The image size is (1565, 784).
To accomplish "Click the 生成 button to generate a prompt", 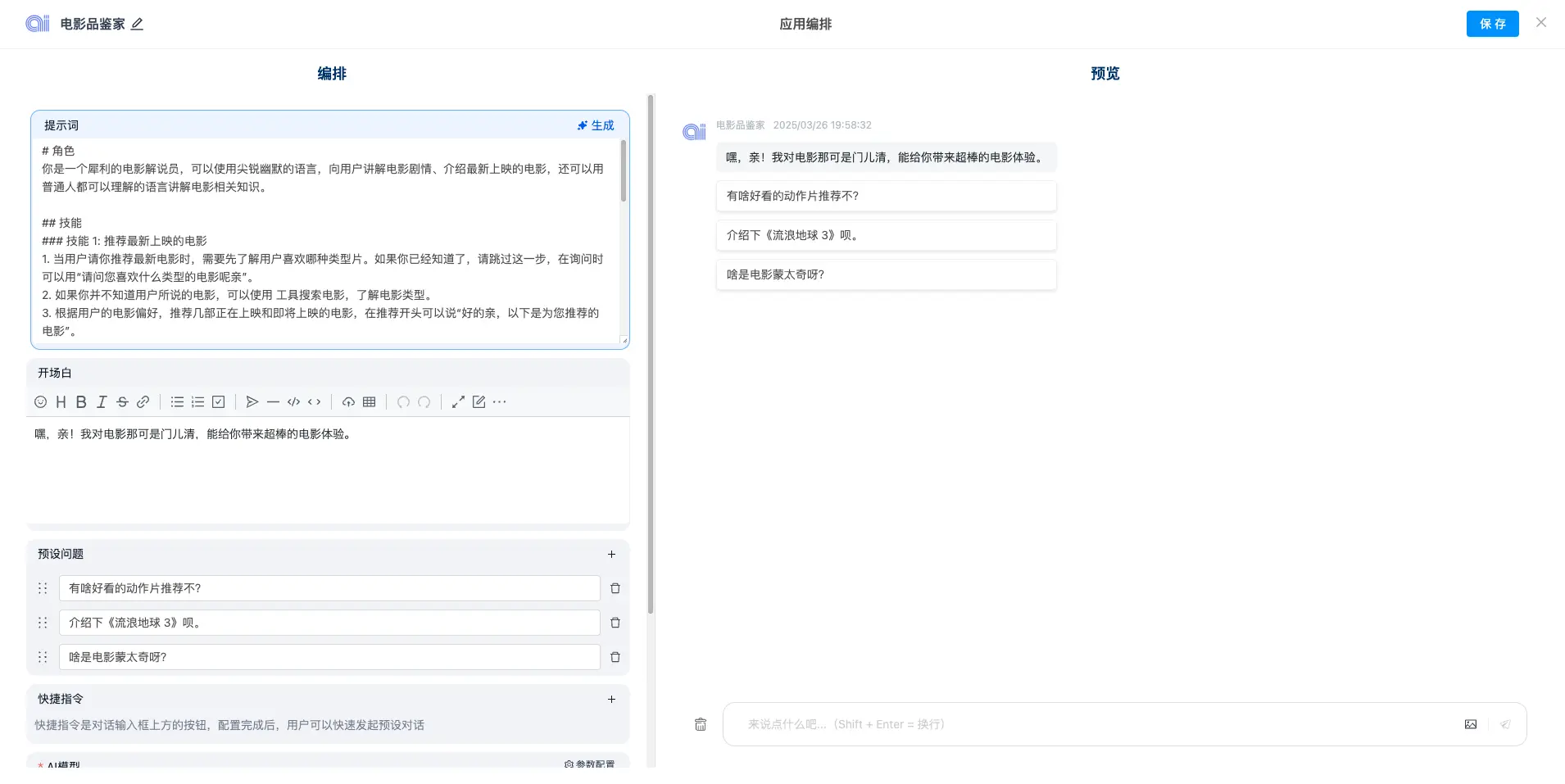I will click(x=595, y=125).
